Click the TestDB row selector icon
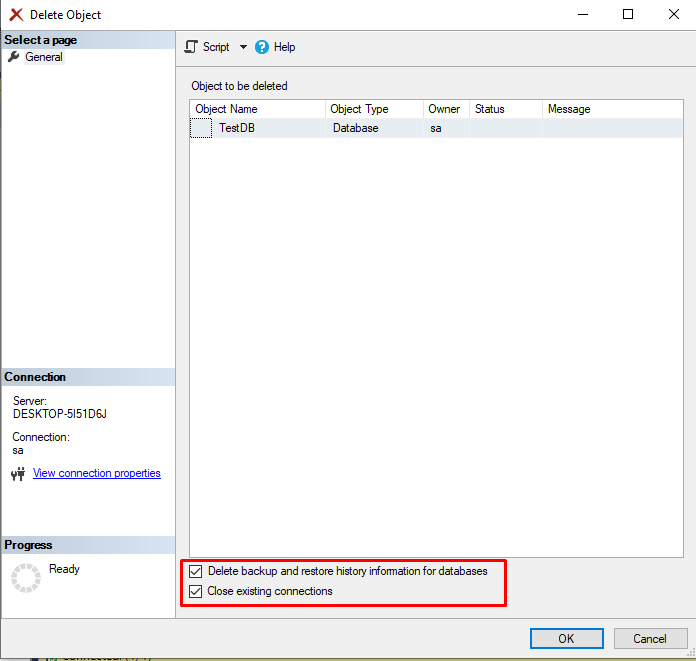The width and height of the screenshot is (696, 661). coord(201,128)
